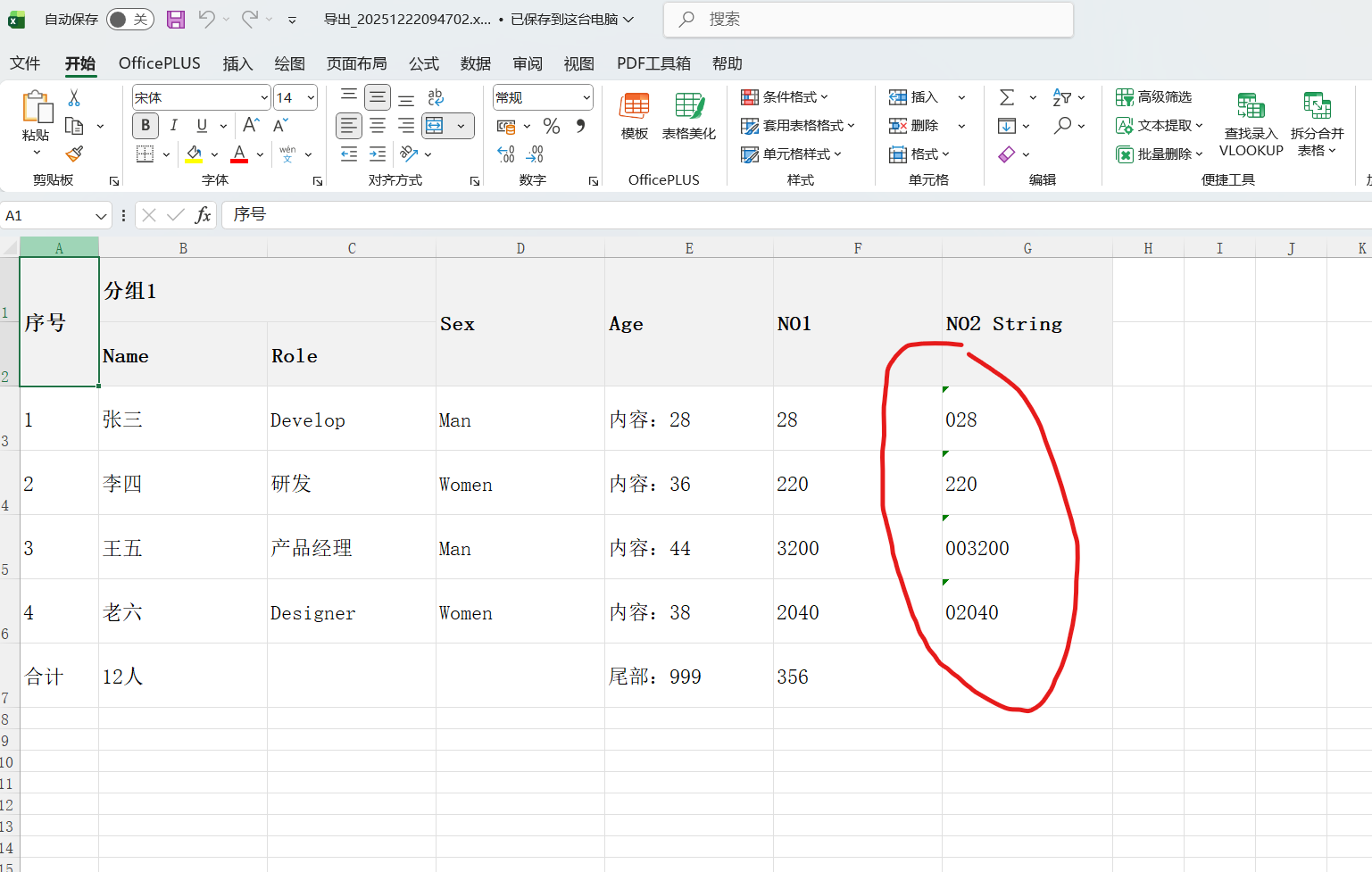The height and width of the screenshot is (872, 1372).
Task: Expand the 格式 format dropdown
Action: pyautogui.click(x=919, y=154)
